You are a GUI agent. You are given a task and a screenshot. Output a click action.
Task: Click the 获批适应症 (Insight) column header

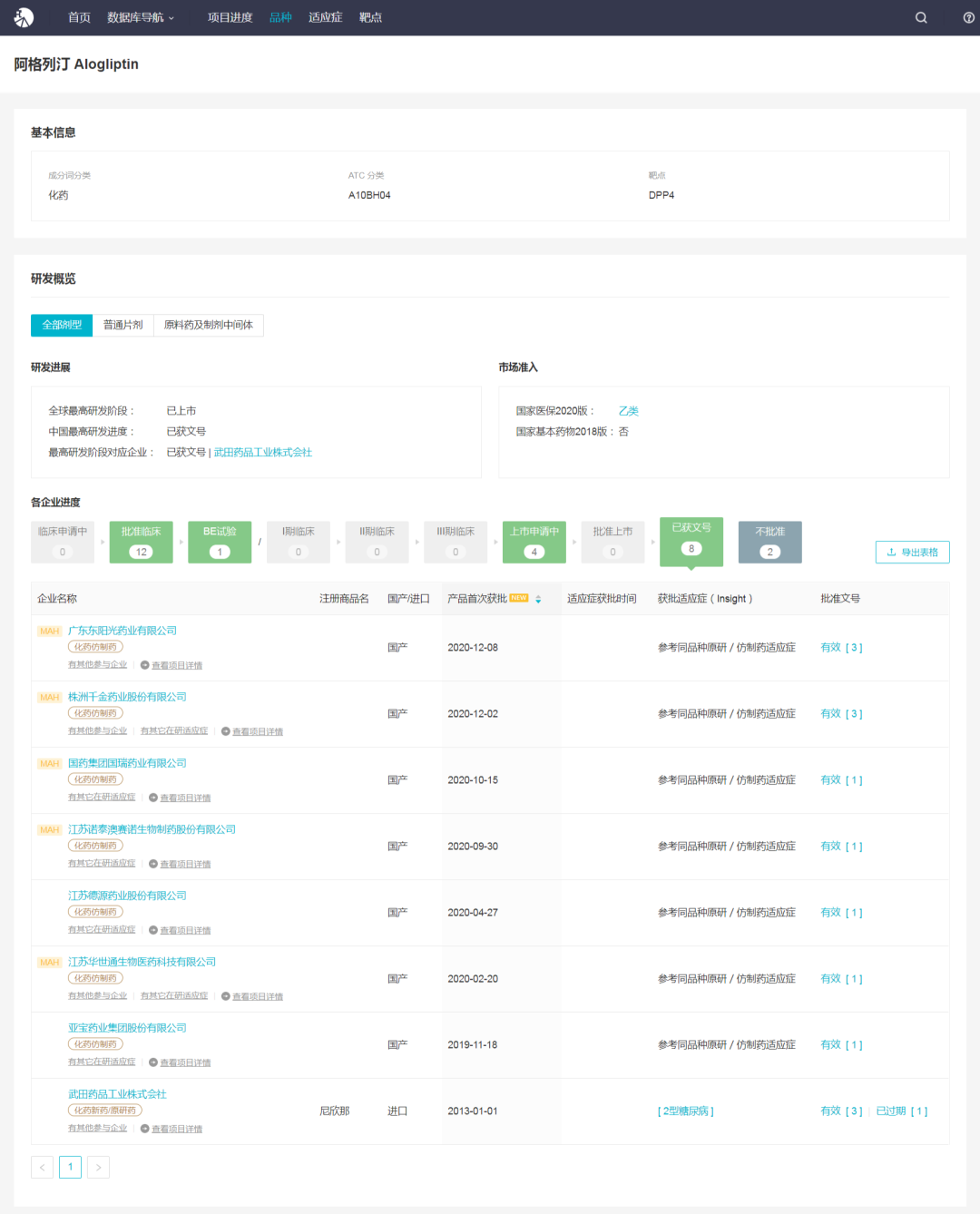tap(705, 599)
